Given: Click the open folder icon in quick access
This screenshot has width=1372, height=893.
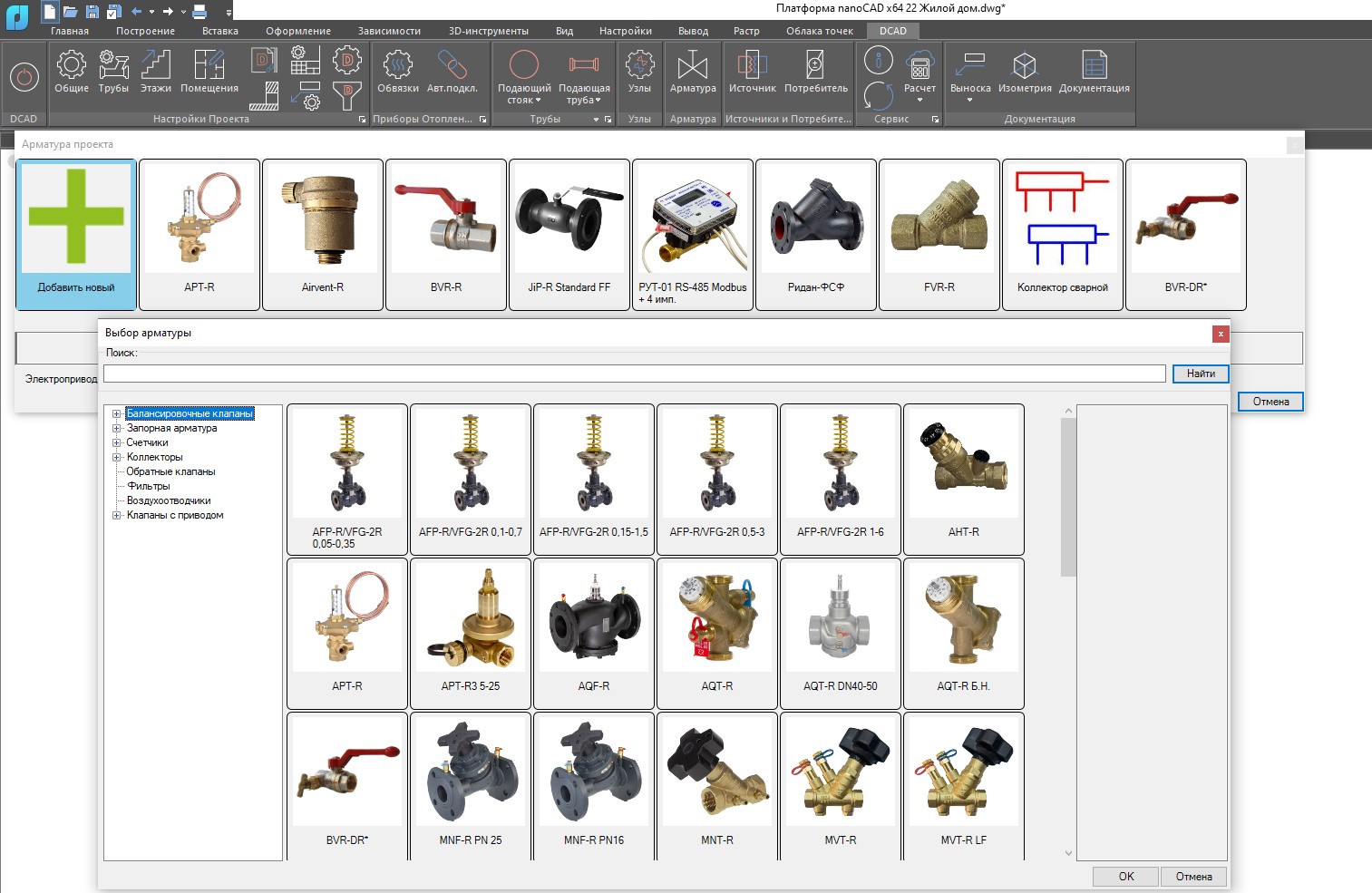Looking at the screenshot, I should tap(70, 12).
